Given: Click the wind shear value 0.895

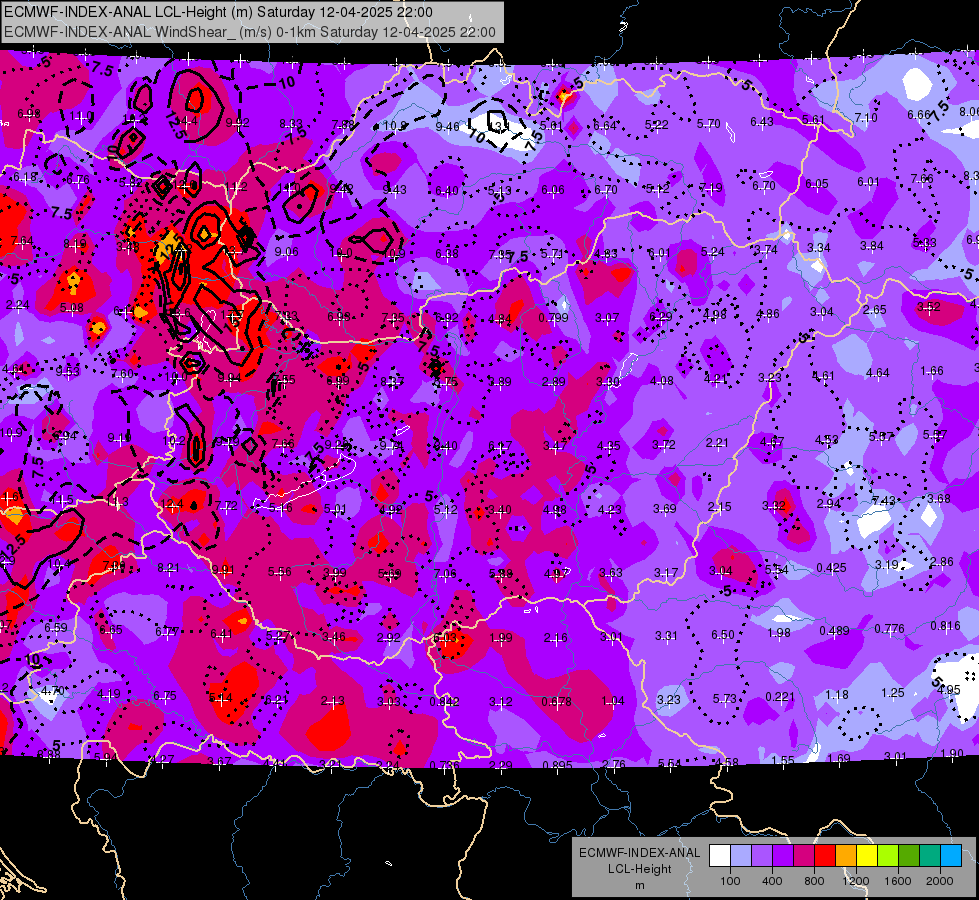Looking at the screenshot, I should (557, 766).
